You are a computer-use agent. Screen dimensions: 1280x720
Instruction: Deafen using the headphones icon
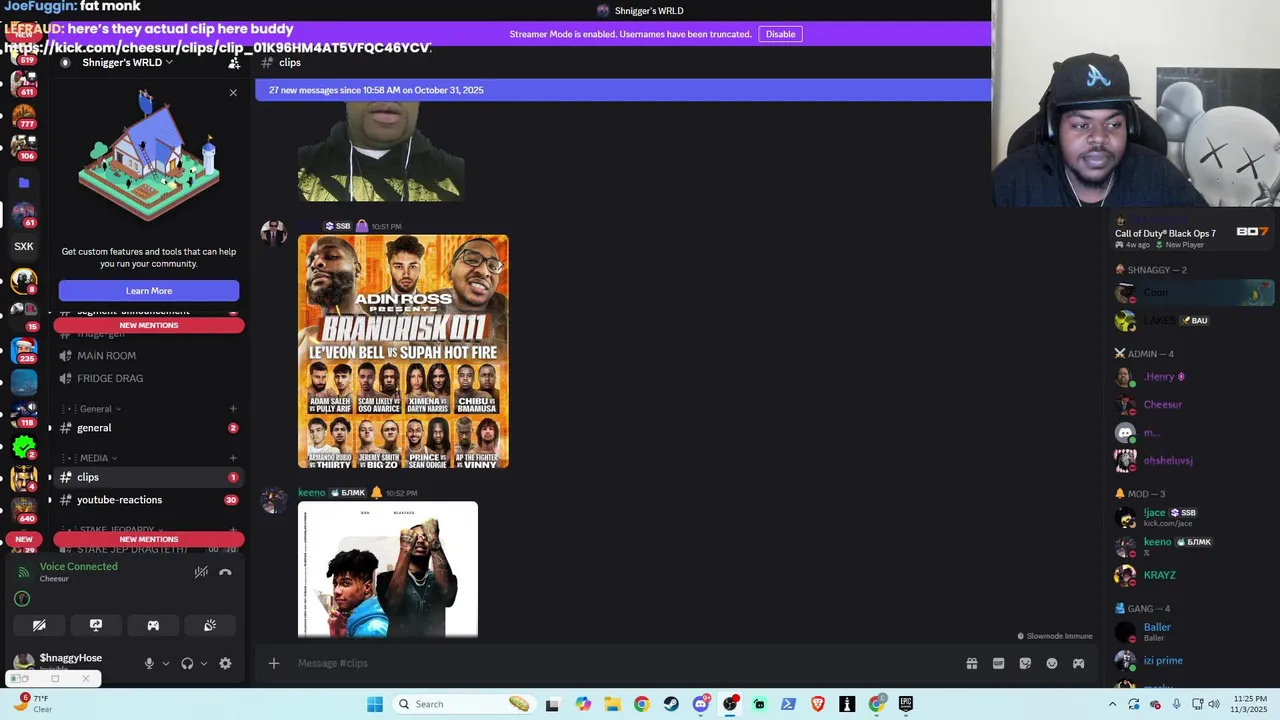tap(187, 663)
